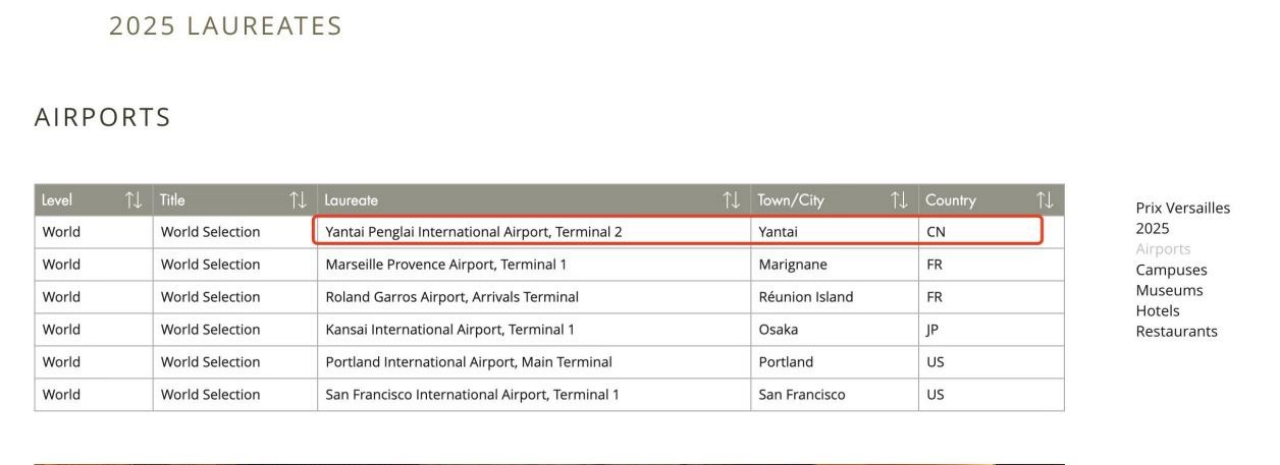Viewport: 1280px width, 465px height.
Task: Open Prix Versailles 2025 navigation link
Action: tap(1183, 218)
